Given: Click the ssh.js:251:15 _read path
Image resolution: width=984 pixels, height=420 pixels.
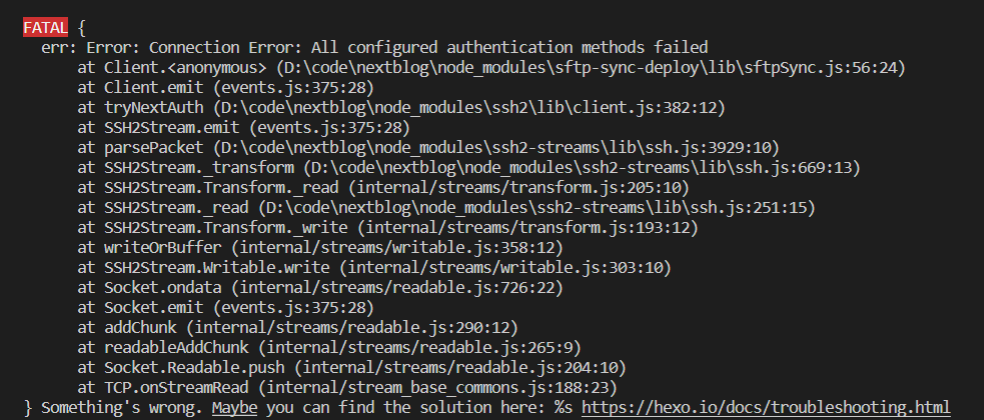Looking at the screenshot, I should [532, 208].
